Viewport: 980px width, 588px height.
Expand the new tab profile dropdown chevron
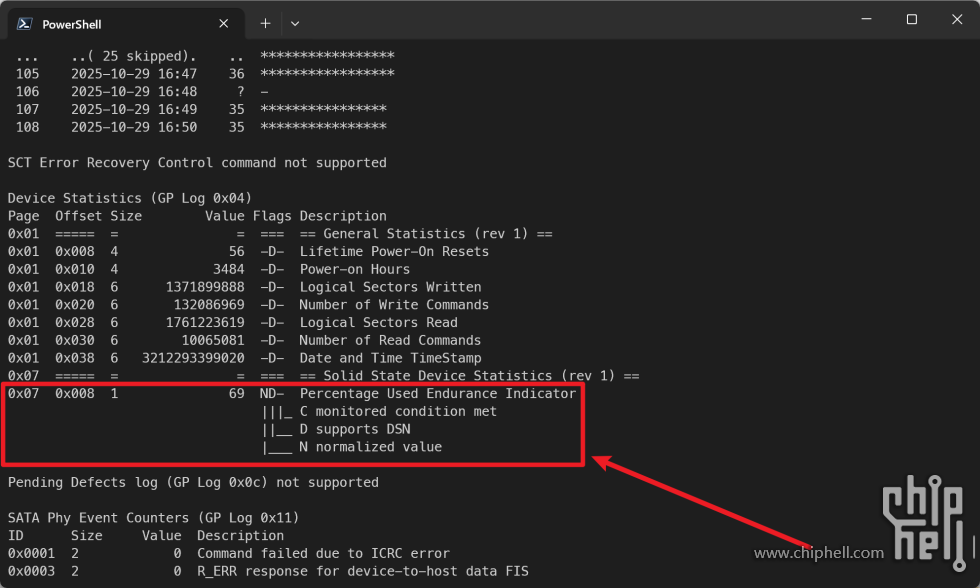click(295, 23)
